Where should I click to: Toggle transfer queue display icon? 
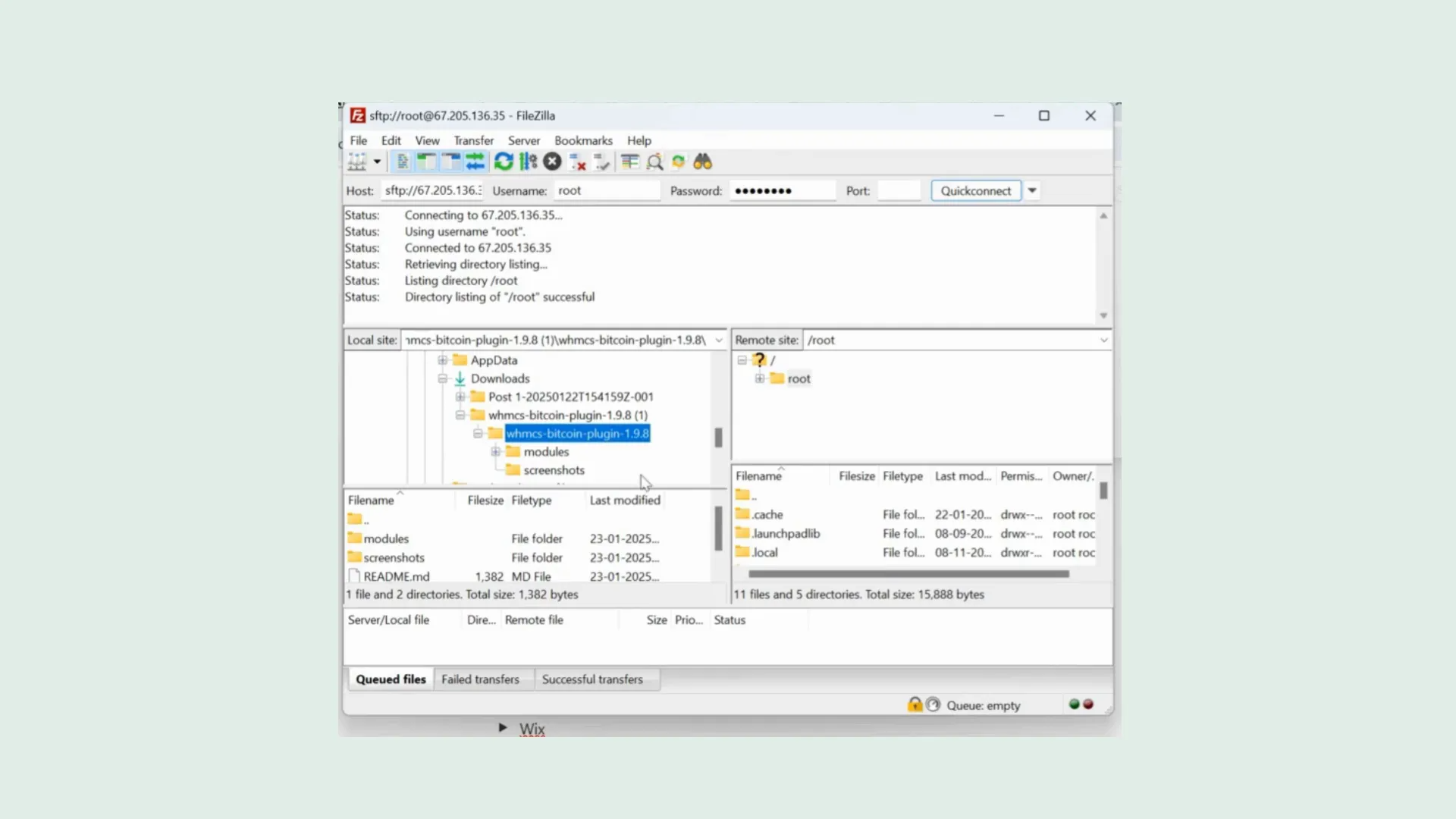[475, 162]
